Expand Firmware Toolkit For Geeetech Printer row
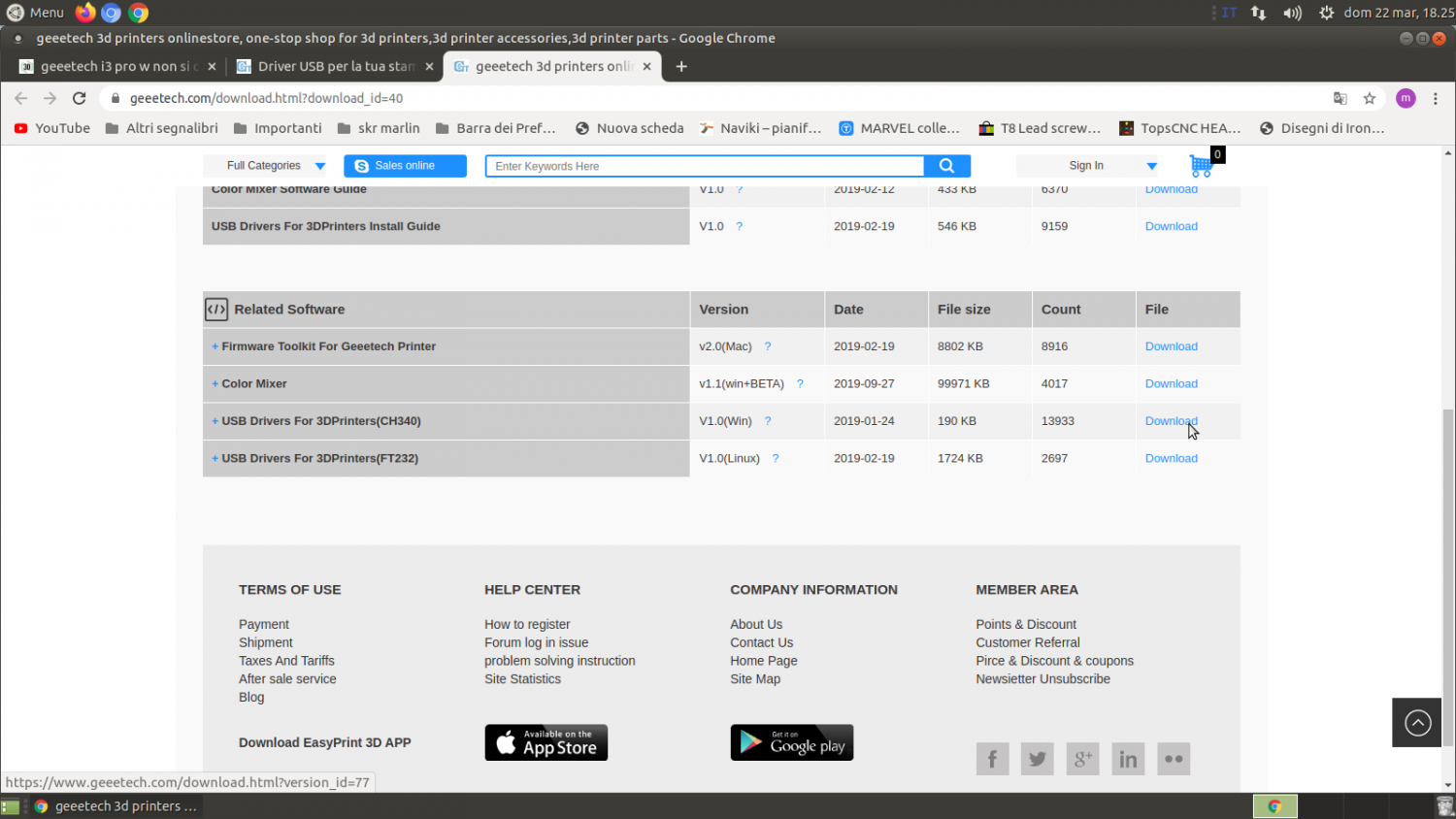 pos(215,346)
